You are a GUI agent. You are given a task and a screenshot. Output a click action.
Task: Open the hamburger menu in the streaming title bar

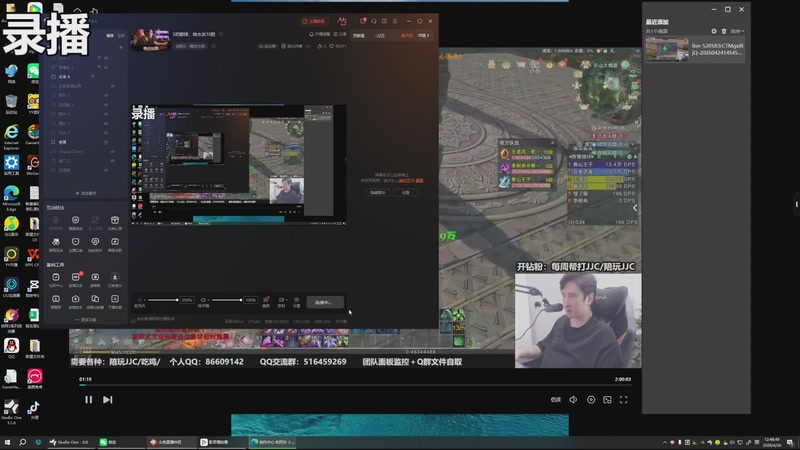(x=395, y=21)
